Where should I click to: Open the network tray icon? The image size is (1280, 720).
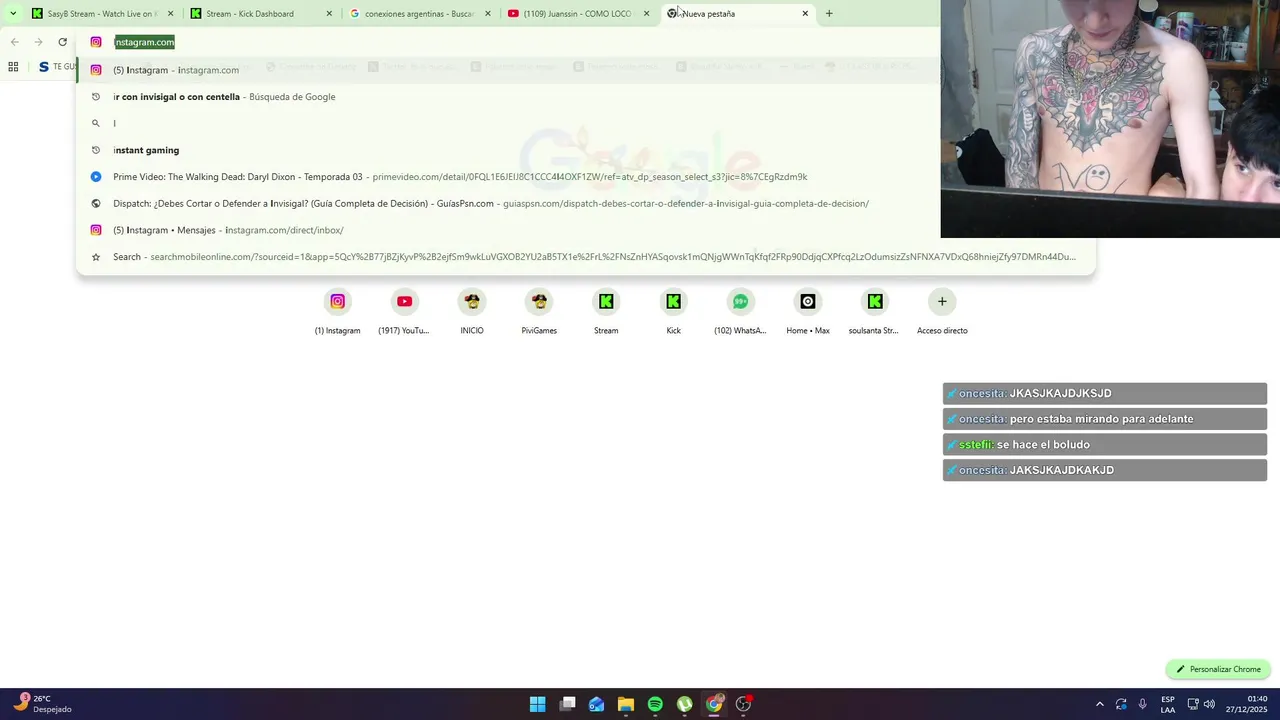[x=1193, y=704]
